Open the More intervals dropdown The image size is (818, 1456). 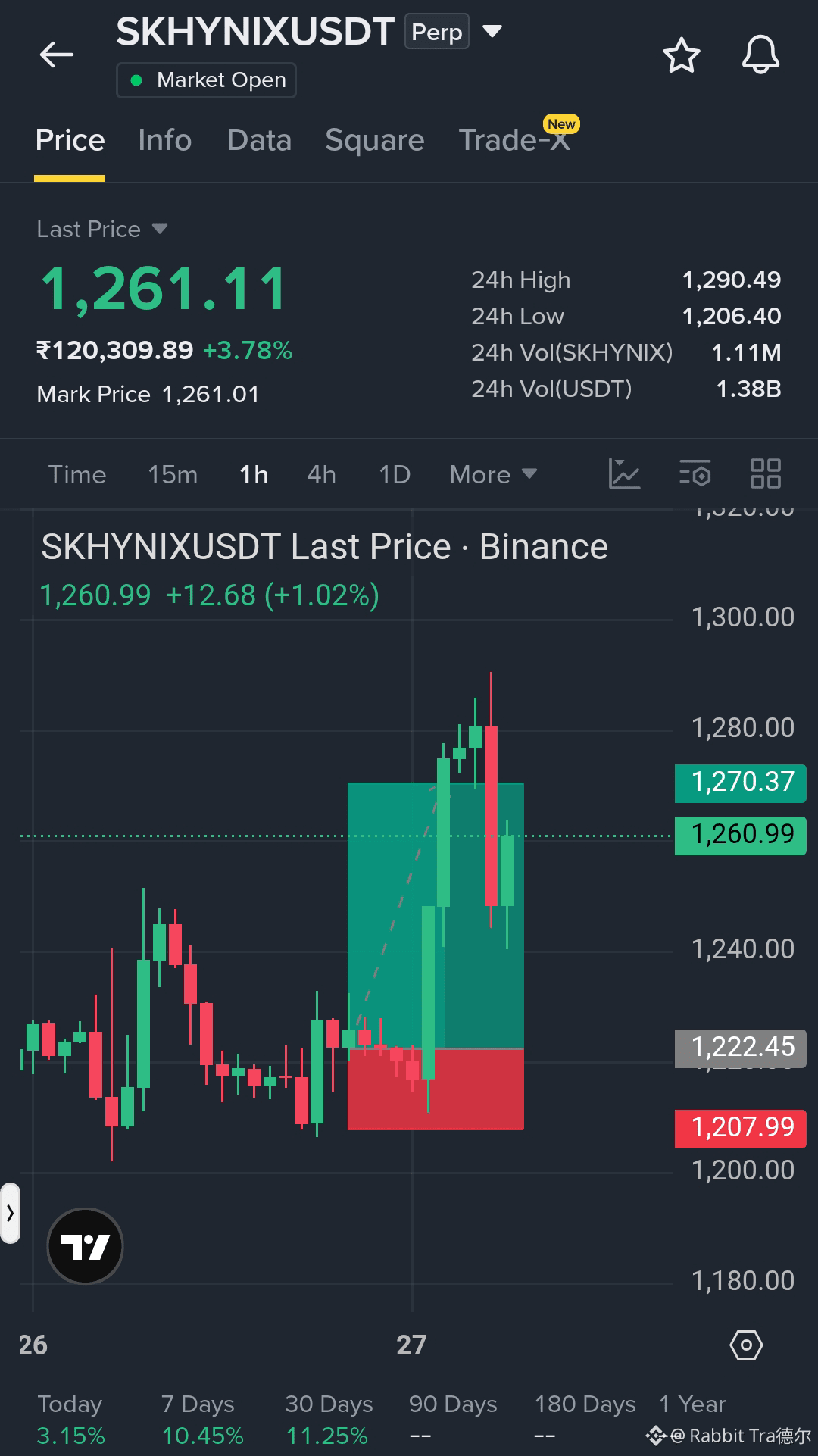tap(493, 474)
